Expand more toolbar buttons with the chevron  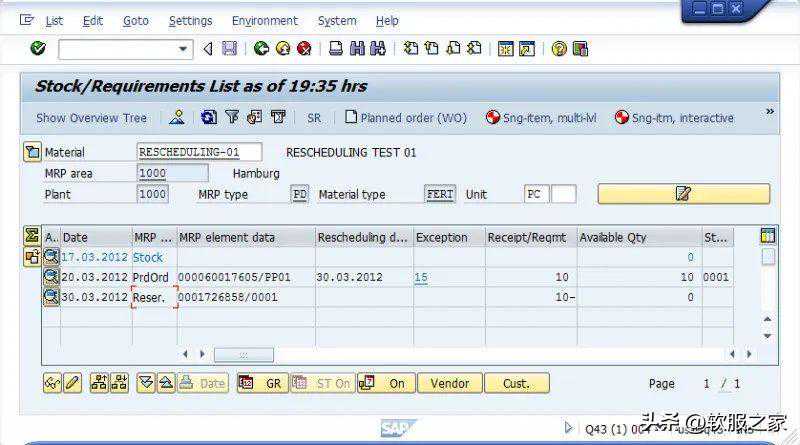[x=769, y=112]
